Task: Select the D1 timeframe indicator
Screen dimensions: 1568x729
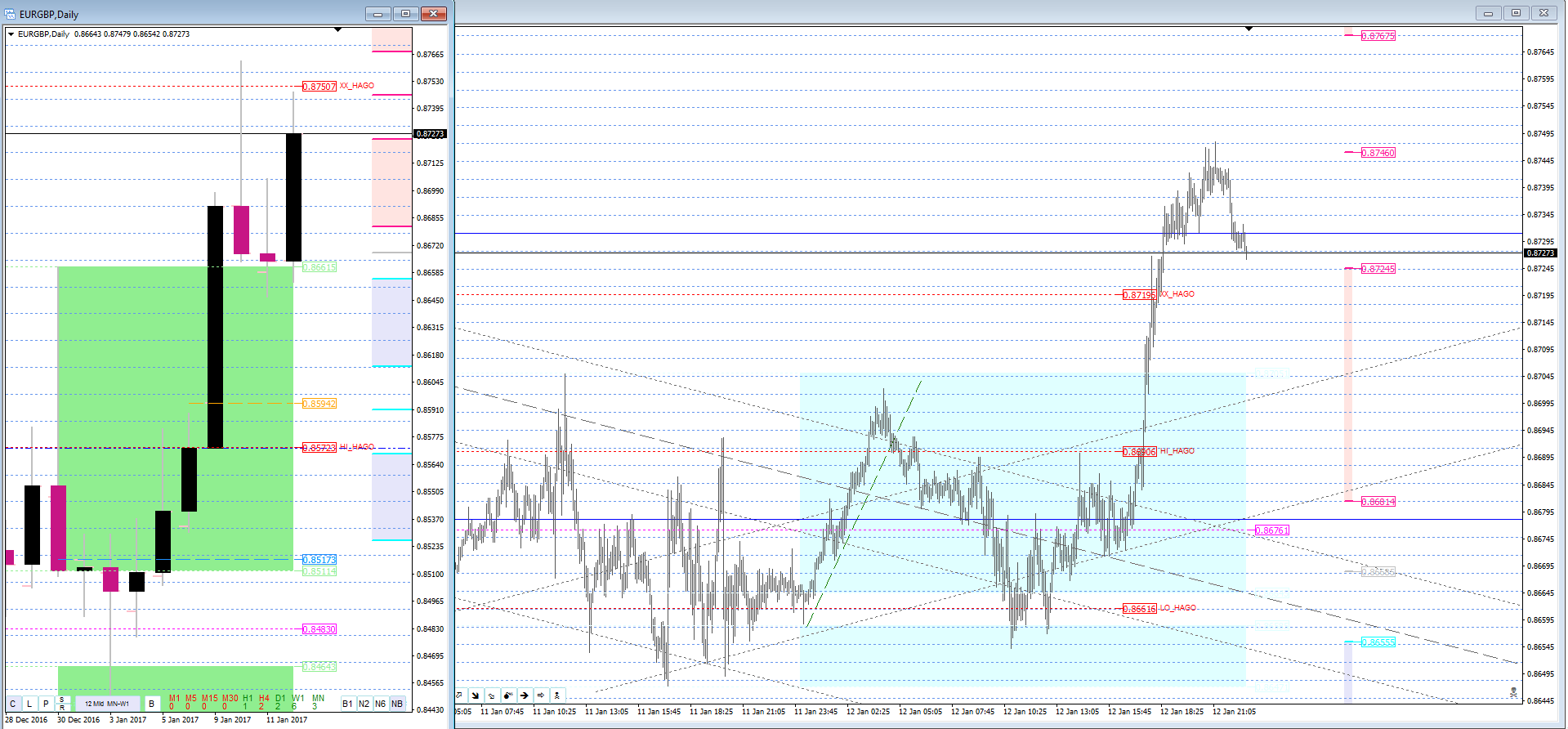Action: coord(280,702)
